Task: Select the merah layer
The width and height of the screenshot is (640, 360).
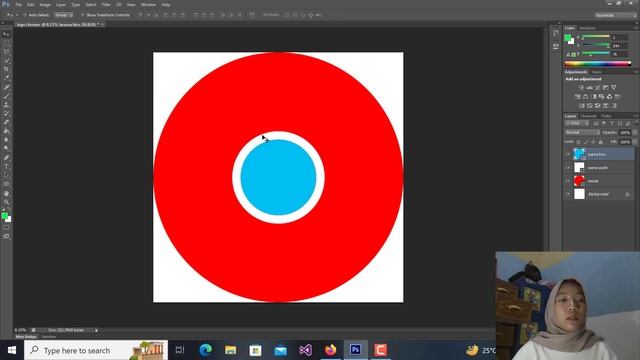Action: tap(600, 181)
